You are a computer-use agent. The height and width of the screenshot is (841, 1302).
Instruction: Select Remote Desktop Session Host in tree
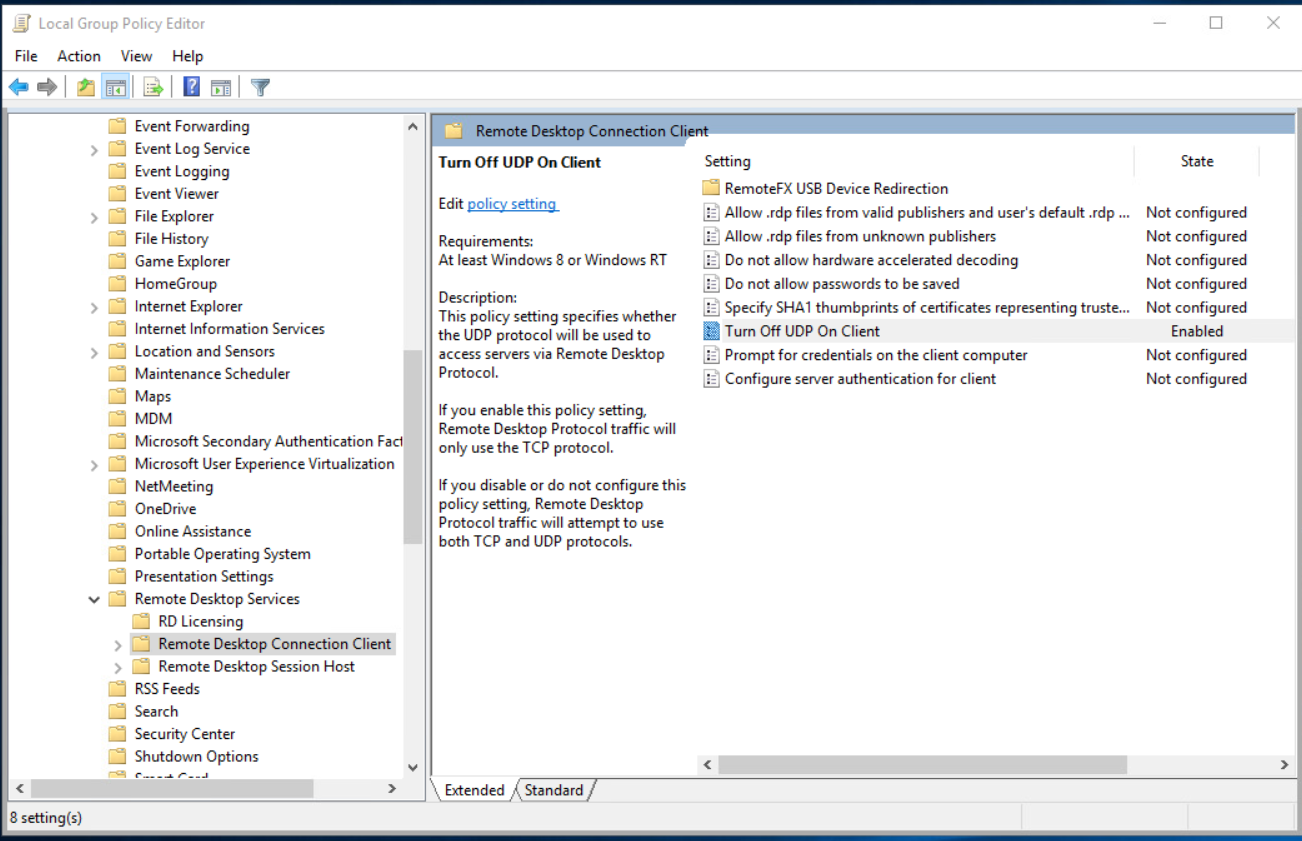click(x=256, y=667)
